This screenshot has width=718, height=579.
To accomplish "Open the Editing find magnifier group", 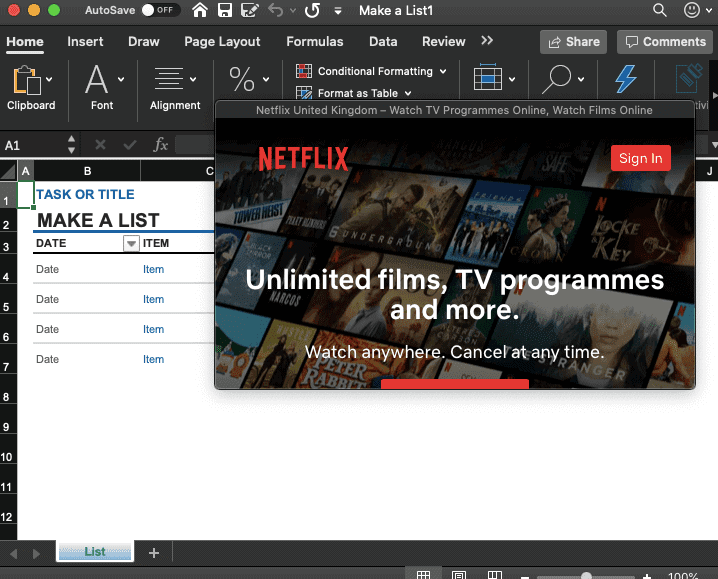I will pyautogui.click(x=557, y=79).
